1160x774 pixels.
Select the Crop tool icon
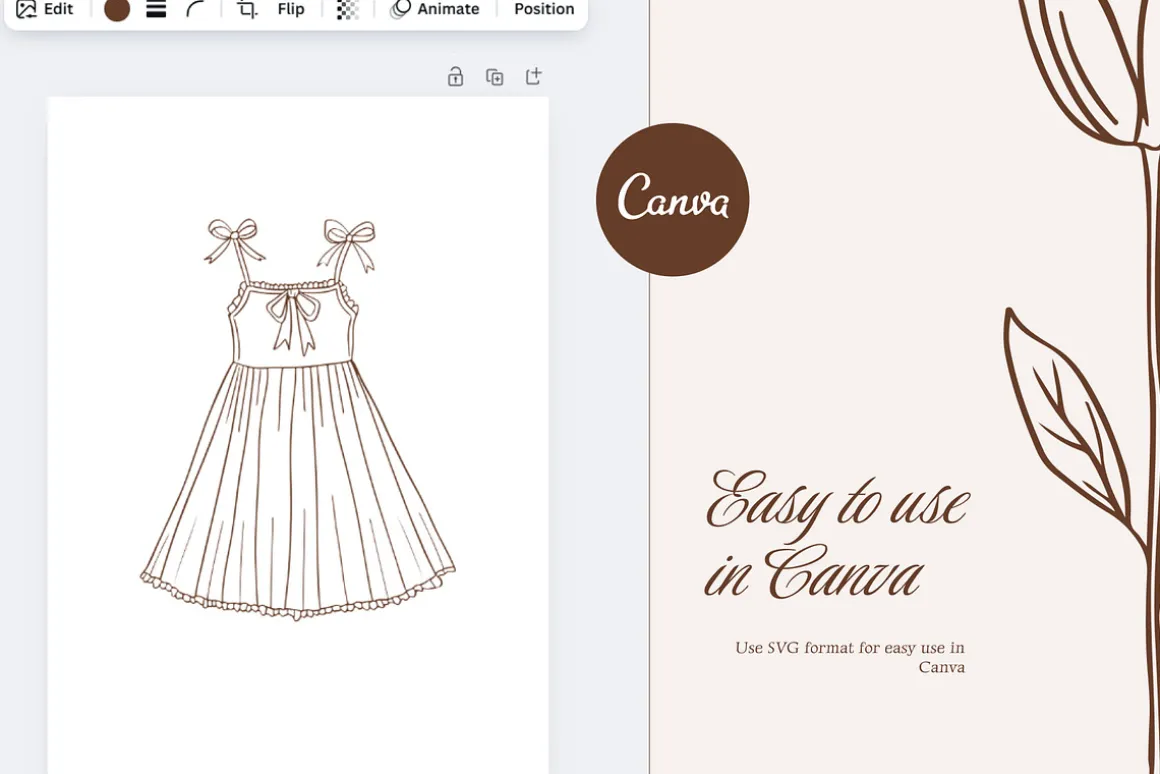pyautogui.click(x=247, y=9)
